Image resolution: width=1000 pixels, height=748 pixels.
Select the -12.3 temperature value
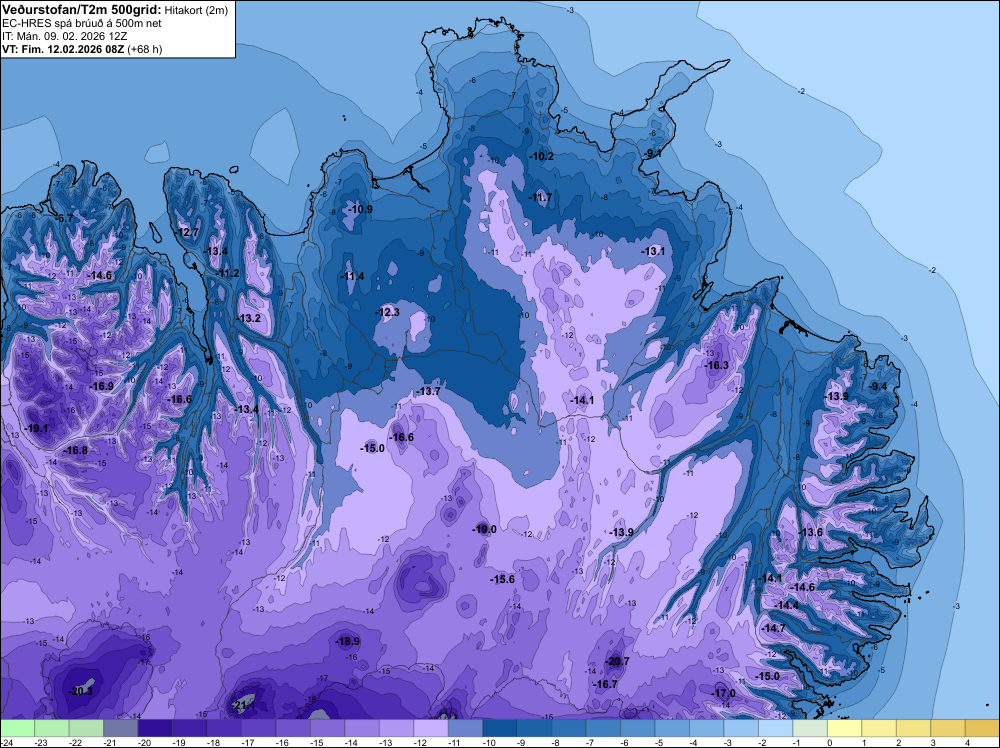(x=388, y=312)
